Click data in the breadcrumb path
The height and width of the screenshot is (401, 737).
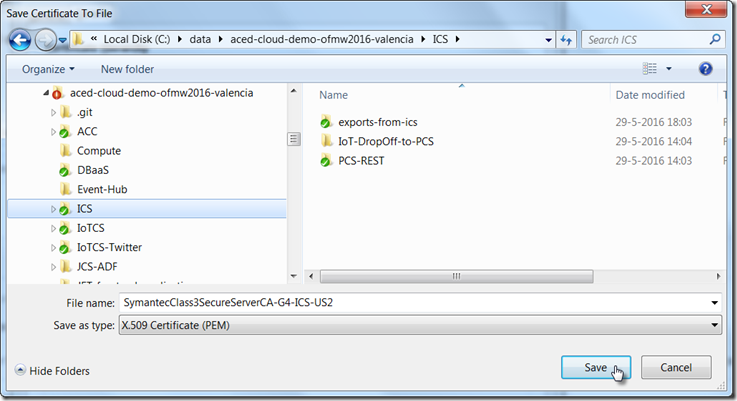pyautogui.click(x=200, y=39)
